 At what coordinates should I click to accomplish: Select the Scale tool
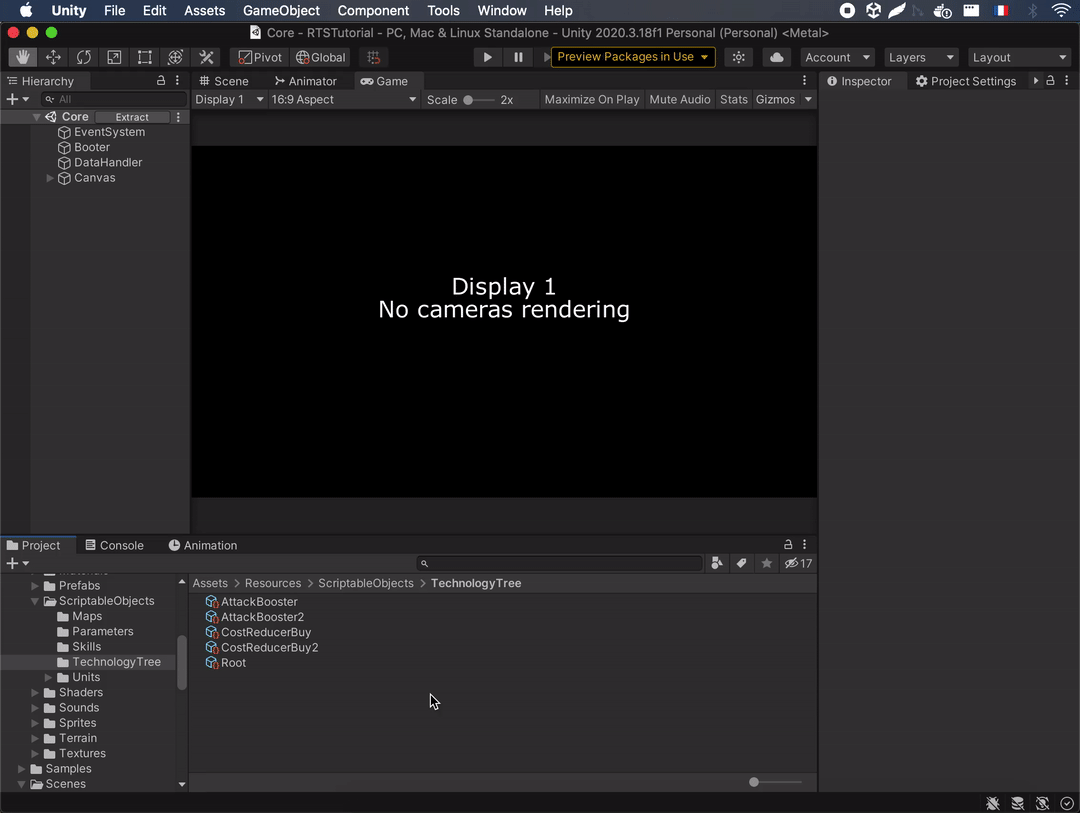(114, 57)
